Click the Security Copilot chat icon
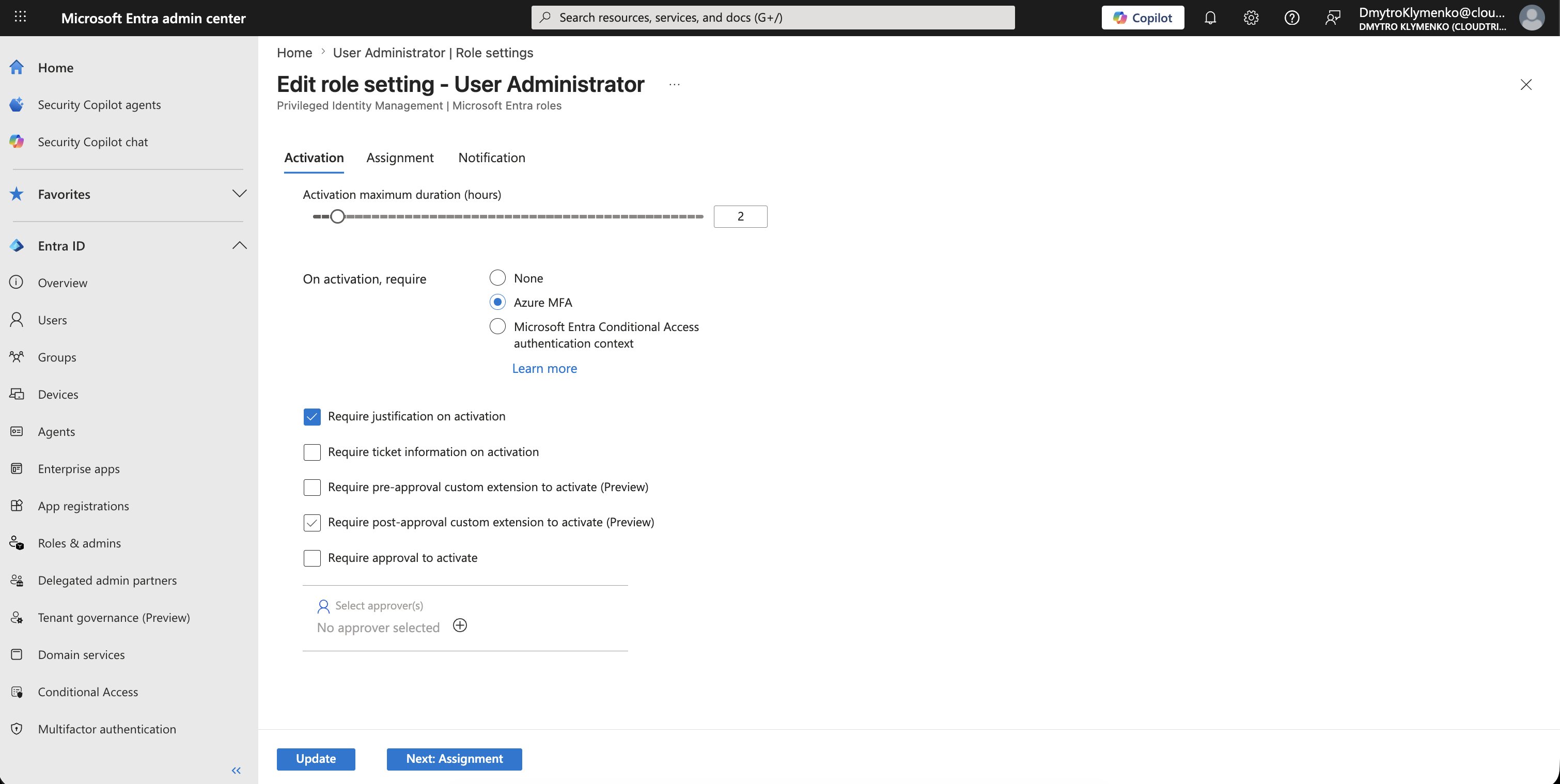The width and height of the screenshot is (1560, 784). tap(17, 141)
